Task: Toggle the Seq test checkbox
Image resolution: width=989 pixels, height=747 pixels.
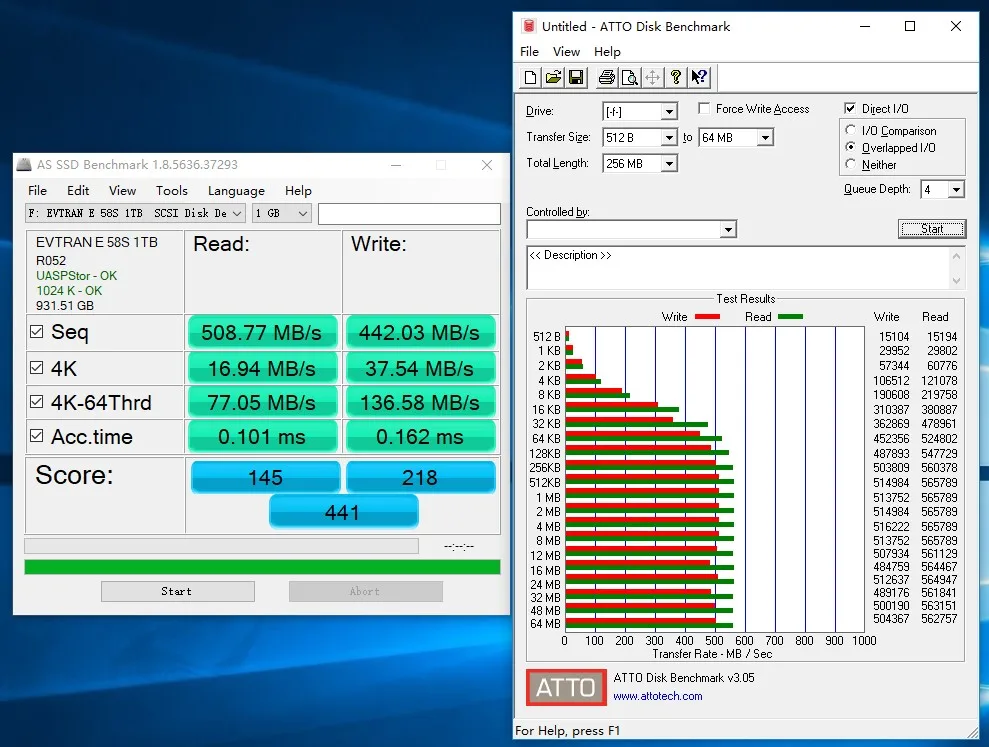Action: 37,332
